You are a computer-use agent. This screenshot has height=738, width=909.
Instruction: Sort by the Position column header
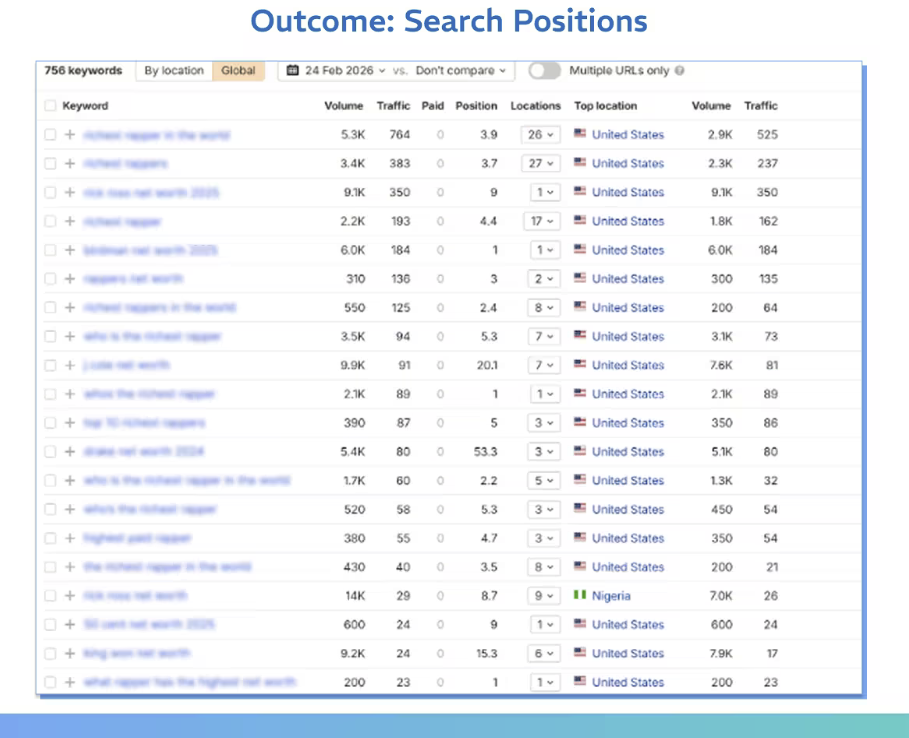476,106
